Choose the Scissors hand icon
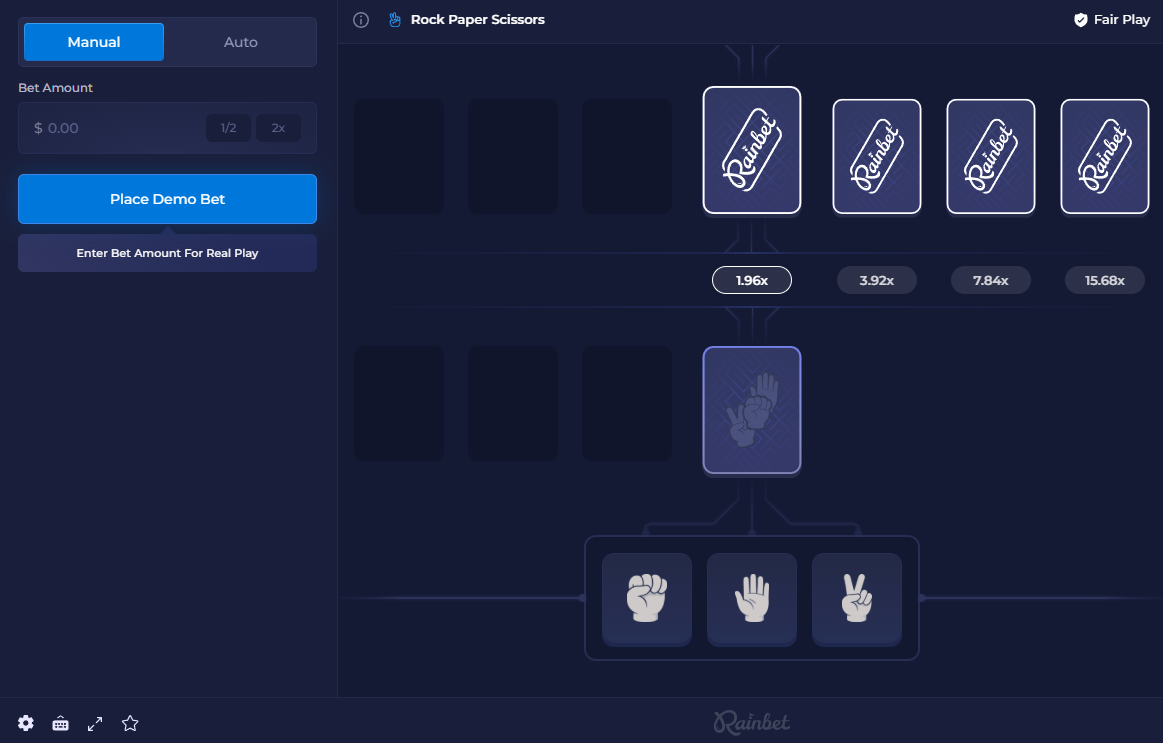 click(856, 598)
